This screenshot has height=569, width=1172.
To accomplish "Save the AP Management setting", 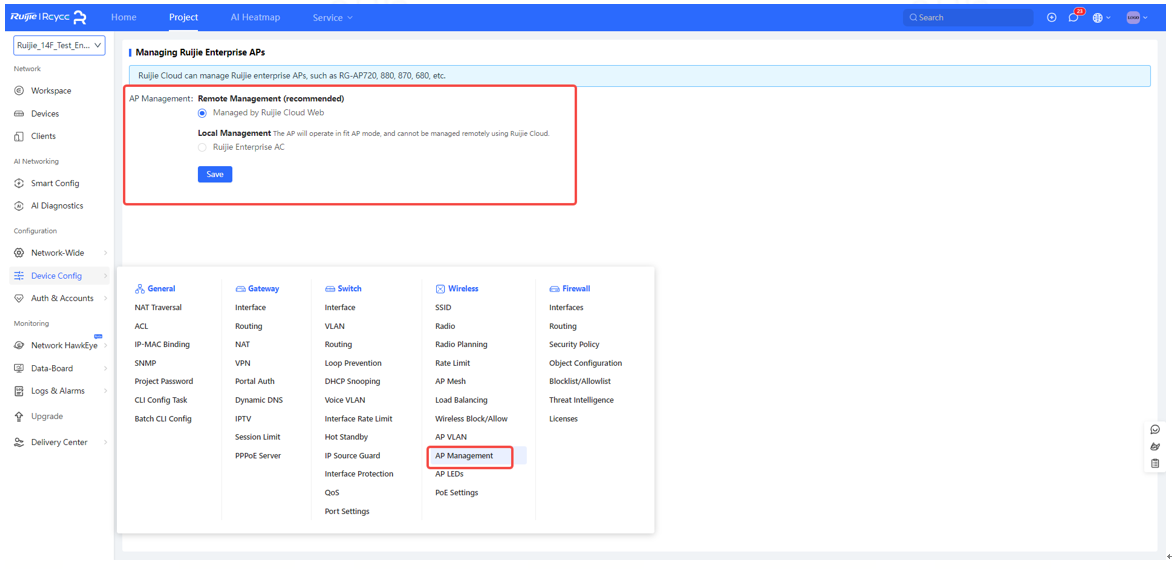I will tap(215, 174).
